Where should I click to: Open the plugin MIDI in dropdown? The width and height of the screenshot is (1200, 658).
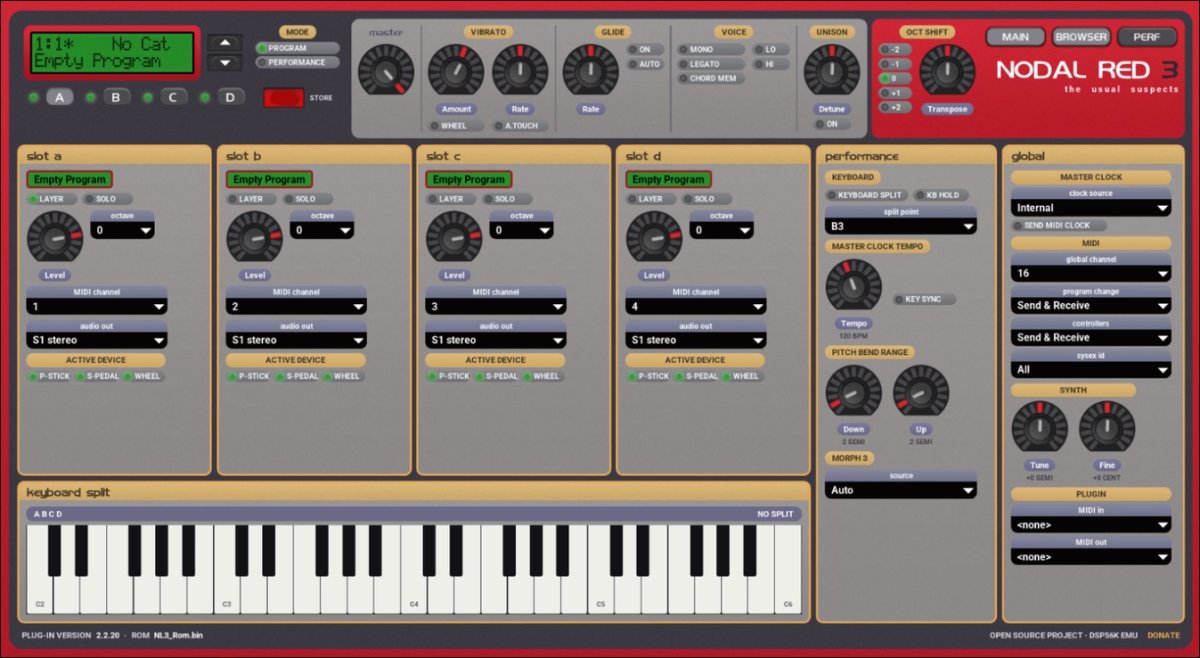click(x=1091, y=524)
